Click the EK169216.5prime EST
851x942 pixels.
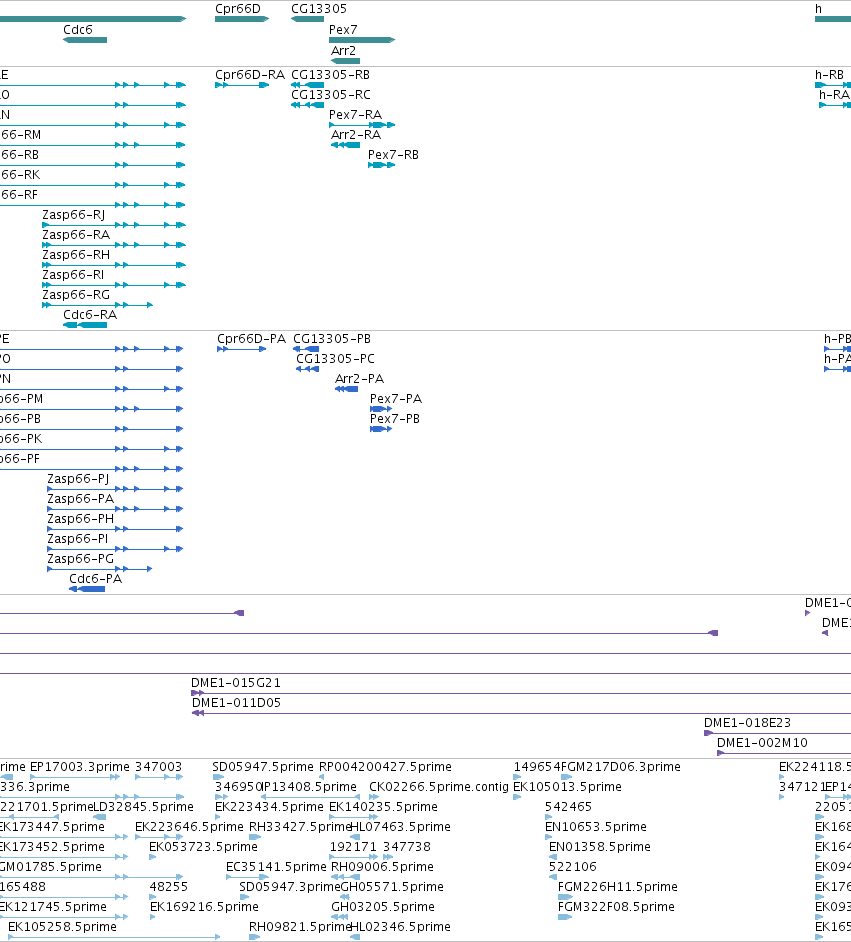coord(153,917)
